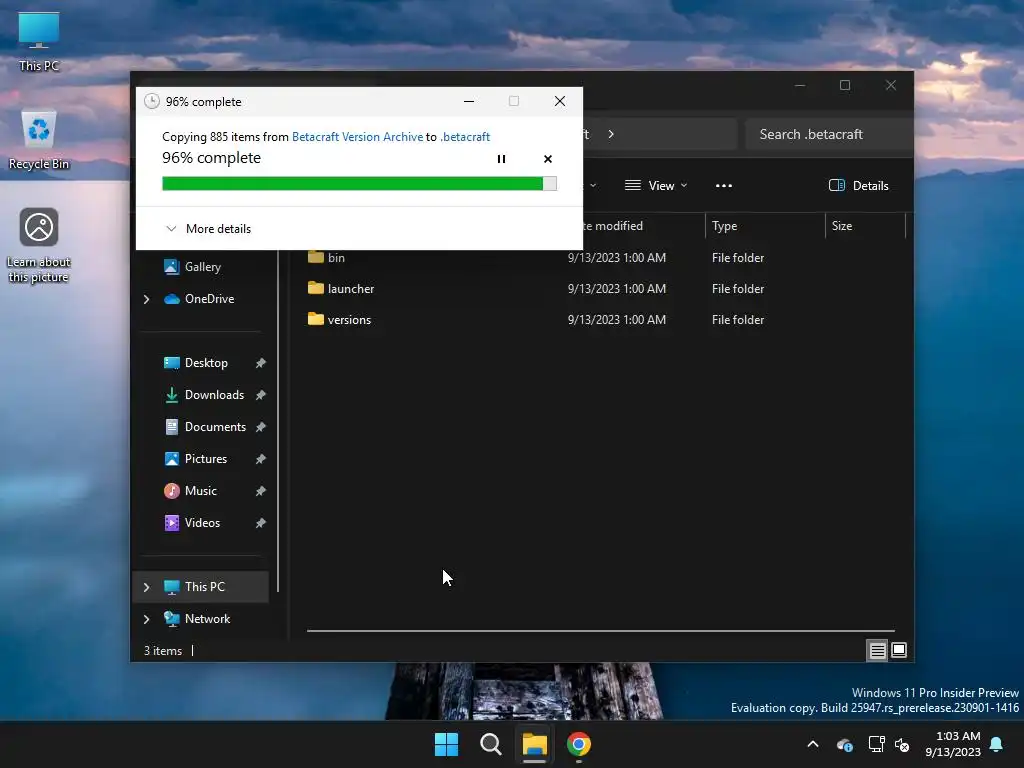Cancel the copy with the small X
The height and width of the screenshot is (768, 1024).
[547, 159]
